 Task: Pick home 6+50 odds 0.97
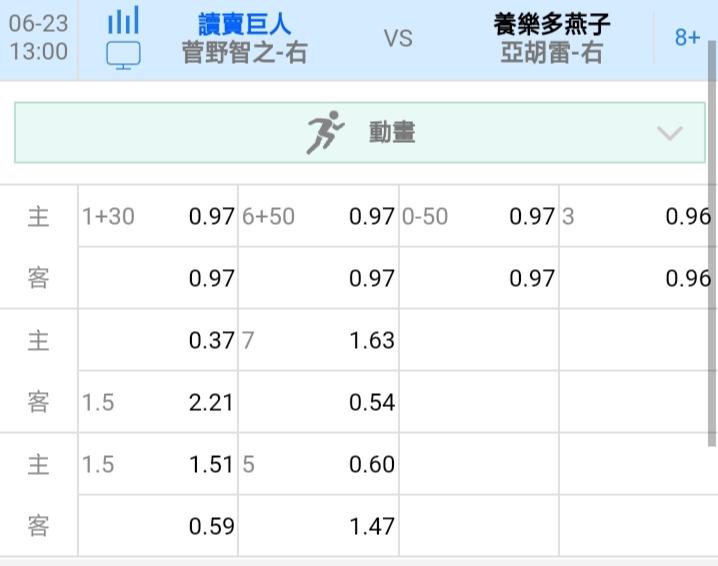[371, 216]
